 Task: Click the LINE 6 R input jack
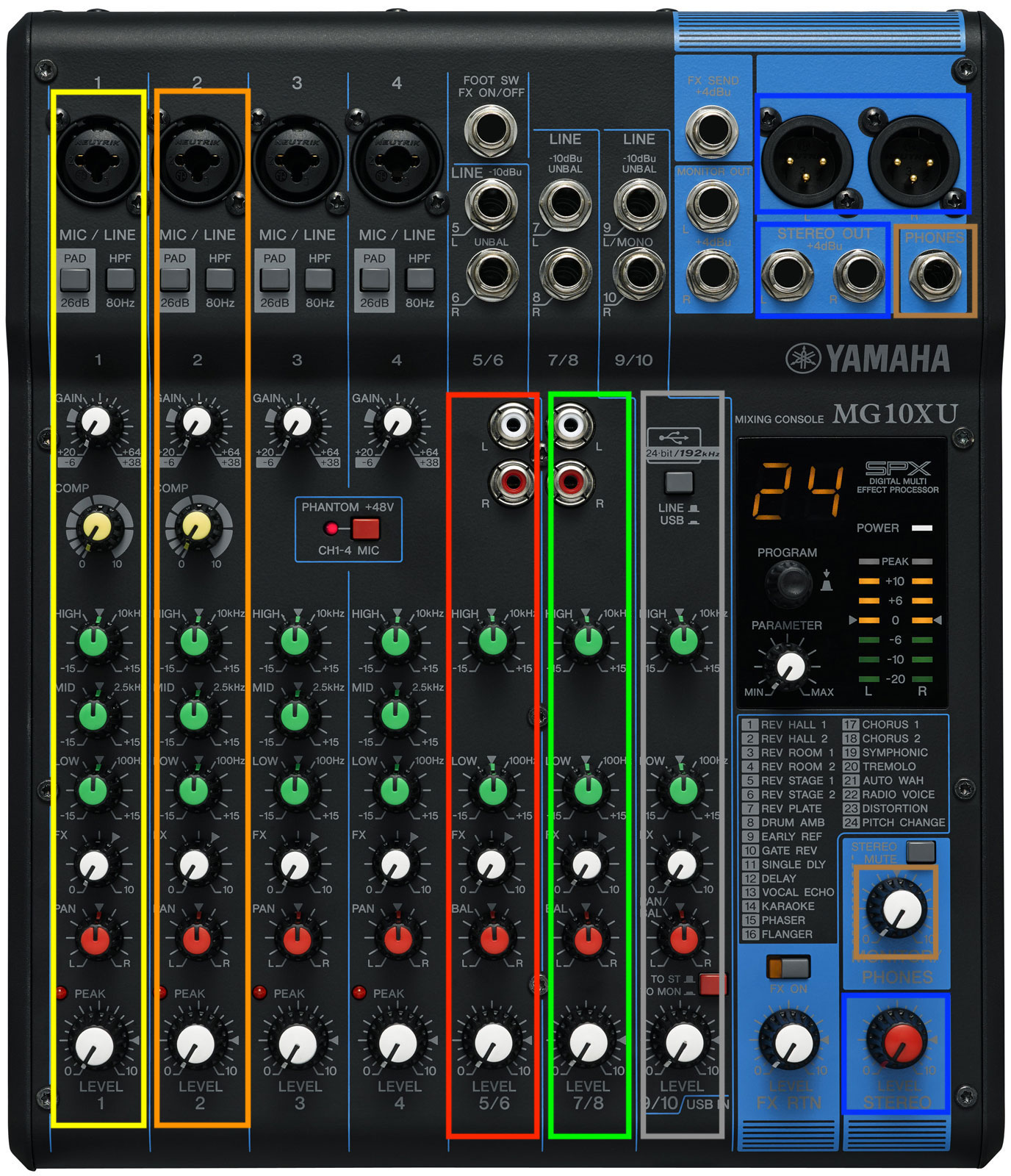(491, 274)
